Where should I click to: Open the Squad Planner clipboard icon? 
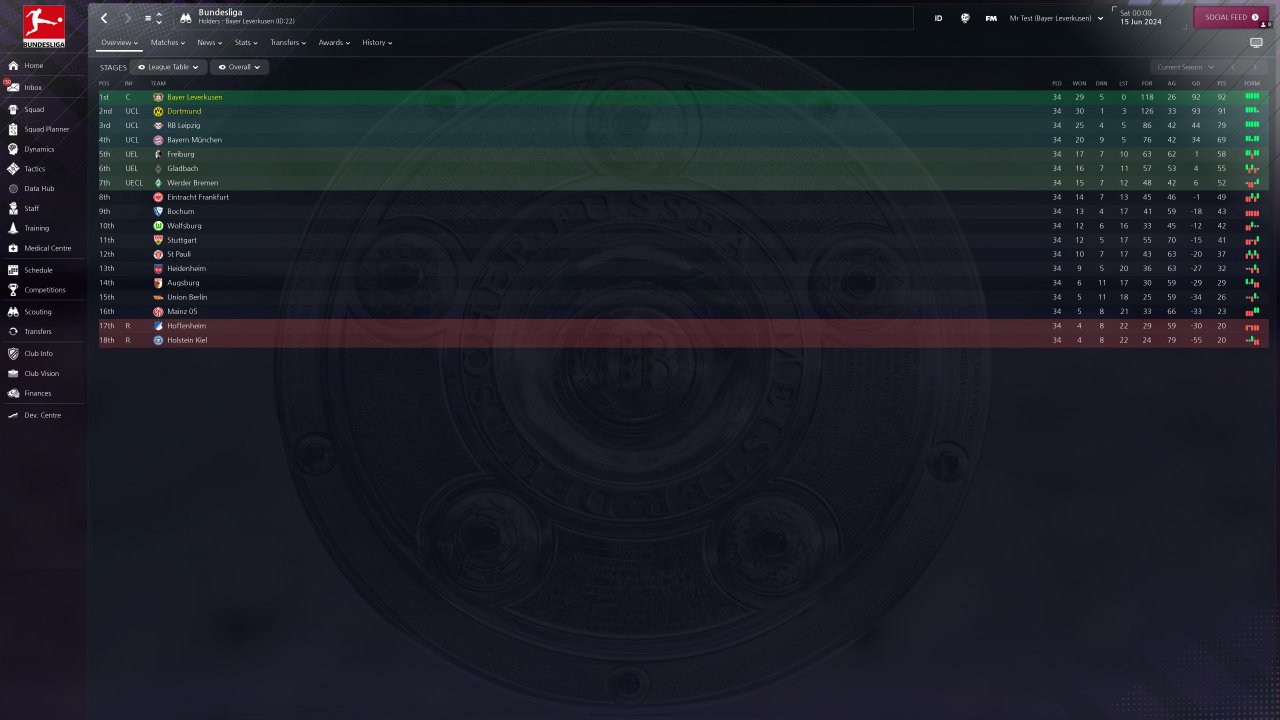click(x=13, y=130)
